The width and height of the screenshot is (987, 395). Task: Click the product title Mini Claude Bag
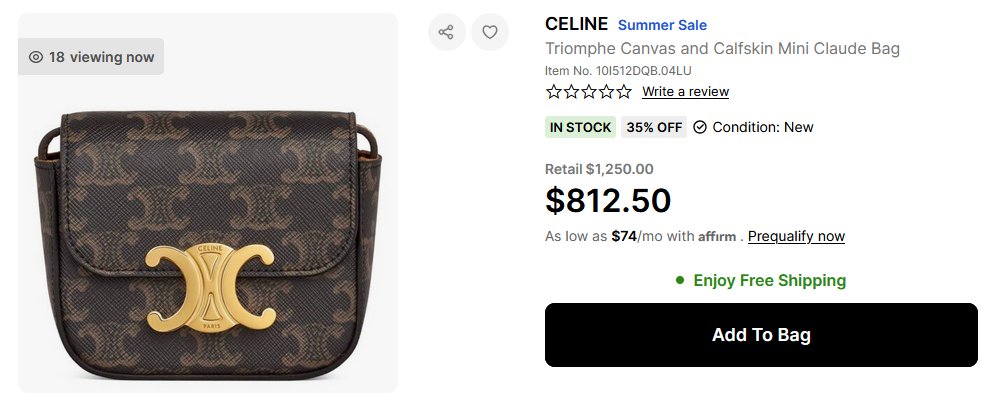coord(723,48)
